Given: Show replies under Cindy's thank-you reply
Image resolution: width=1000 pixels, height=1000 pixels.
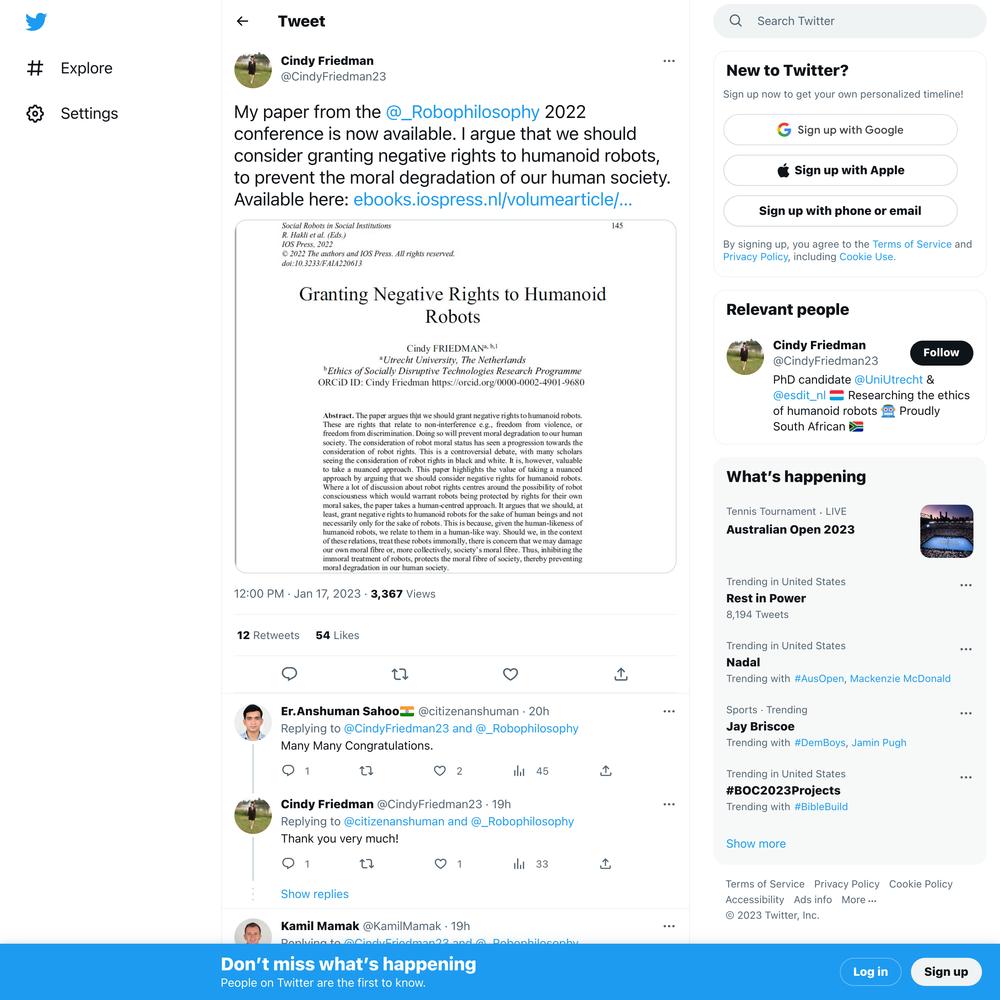Looking at the screenshot, I should point(314,894).
